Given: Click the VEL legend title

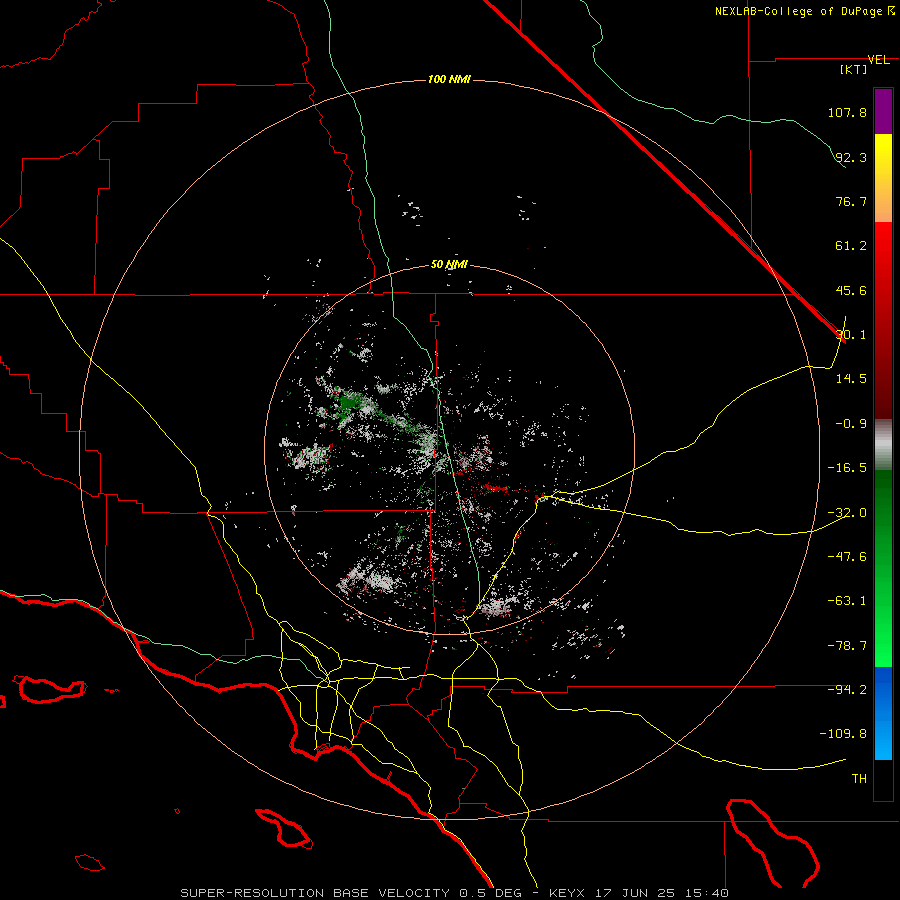Looking at the screenshot, I should pyautogui.click(x=878, y=60).
